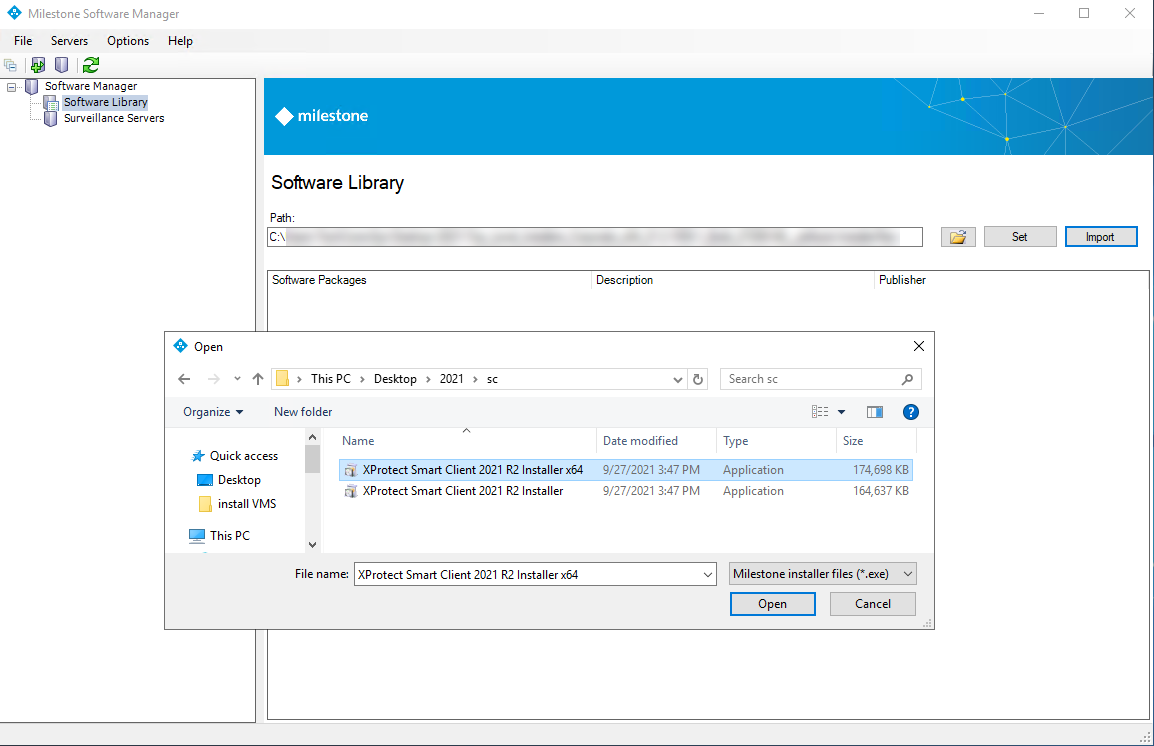The width and height of the screenshot is (1154, 746).
Task: Navigate back in the Open dialog
Action: pos(184,379)
